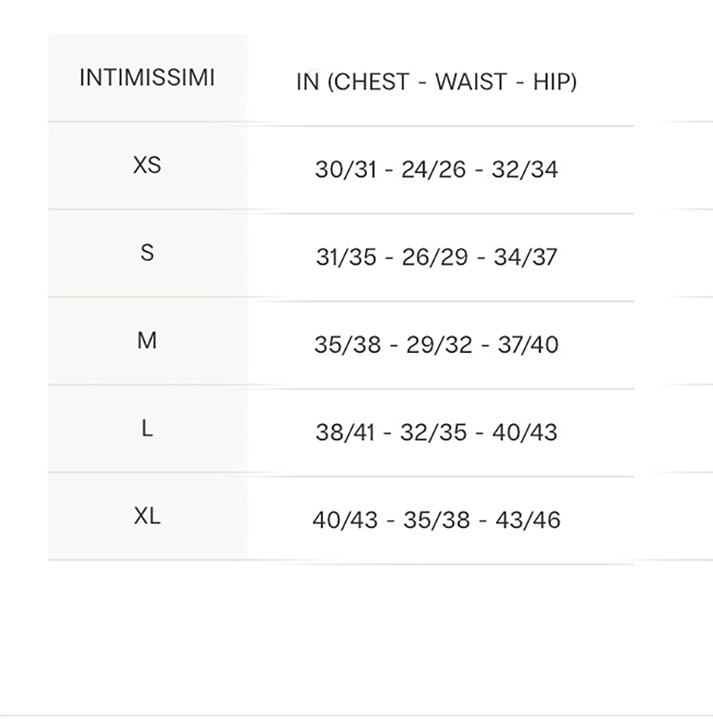
Task: Select the S size label
Action: pos(147,253)
